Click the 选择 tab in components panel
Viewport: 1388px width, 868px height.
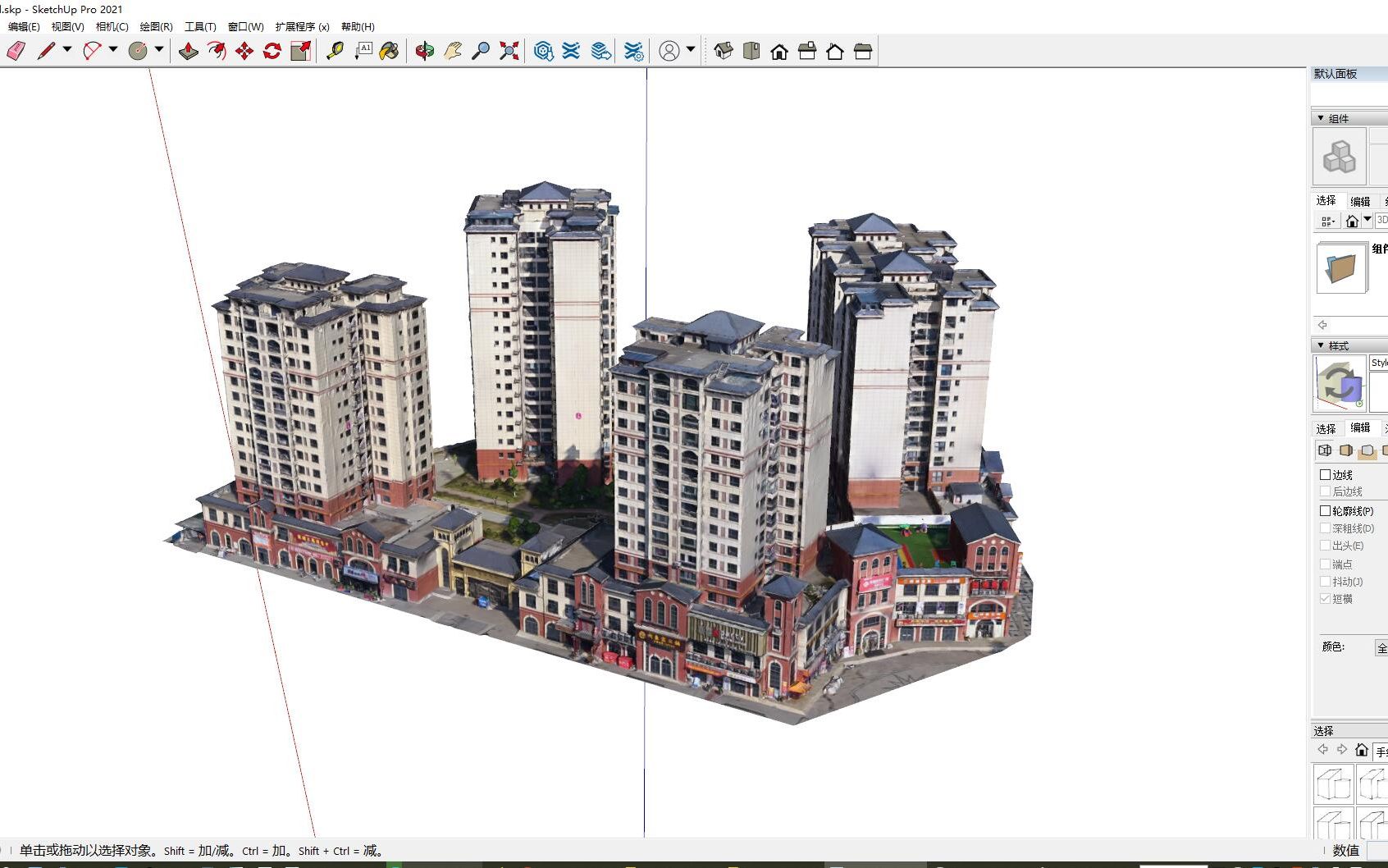click(x=1326, y=199)
